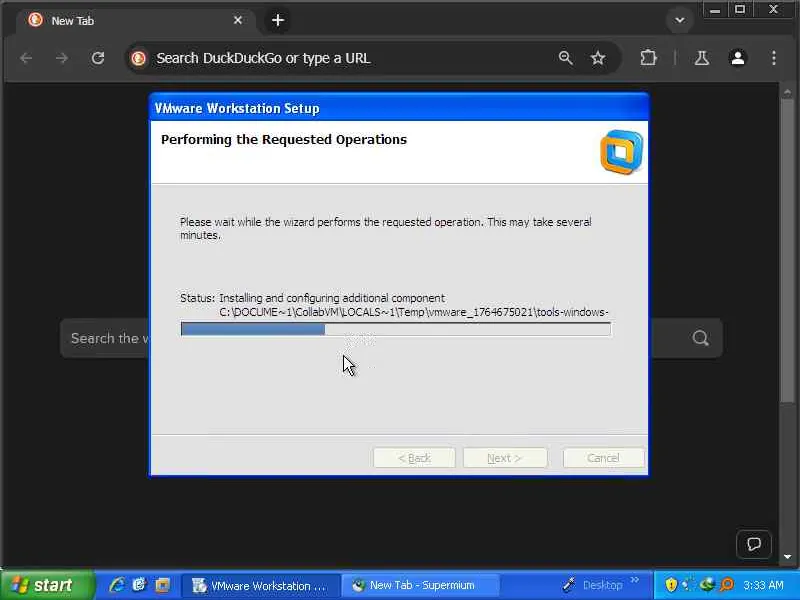This screenshot has width=800, height=600.
Task: Open the Extensions puzzle icon
Action: tap(648, 58)
